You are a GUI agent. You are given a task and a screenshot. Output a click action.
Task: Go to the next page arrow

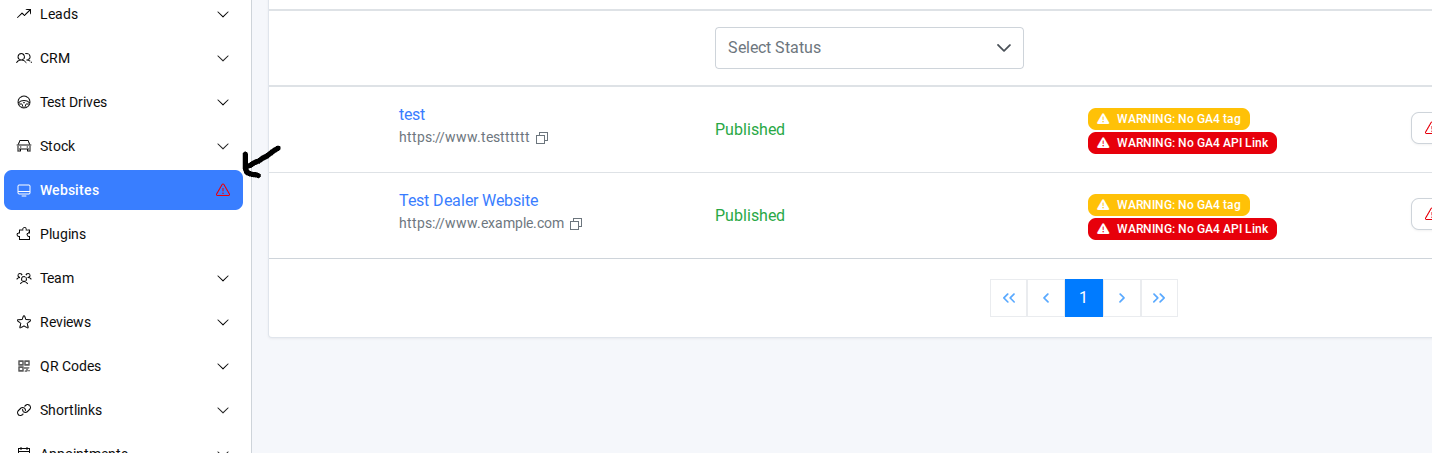(x=1122, y=298)
